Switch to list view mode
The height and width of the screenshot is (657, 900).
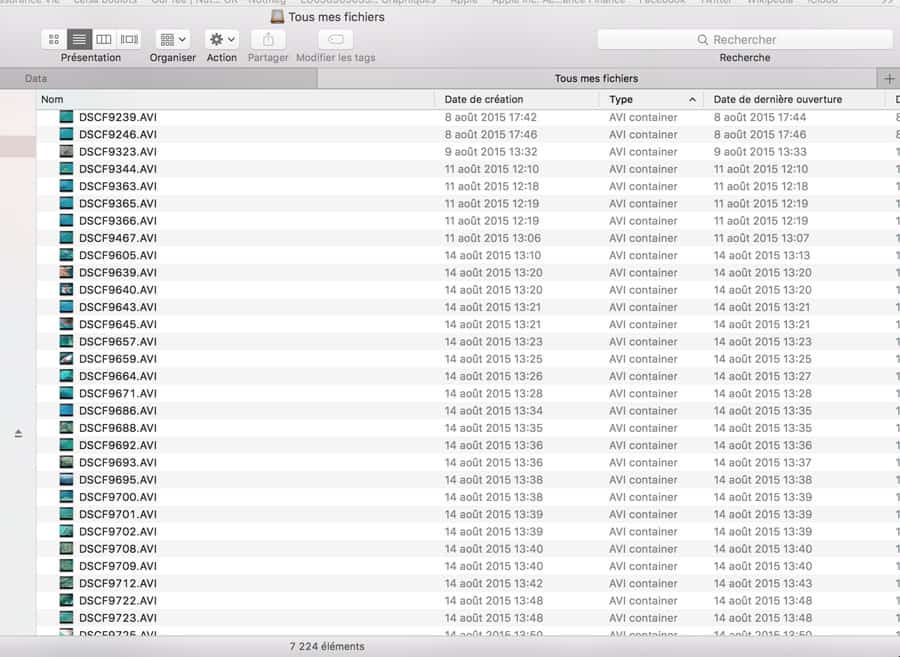[x=79, y=39]
